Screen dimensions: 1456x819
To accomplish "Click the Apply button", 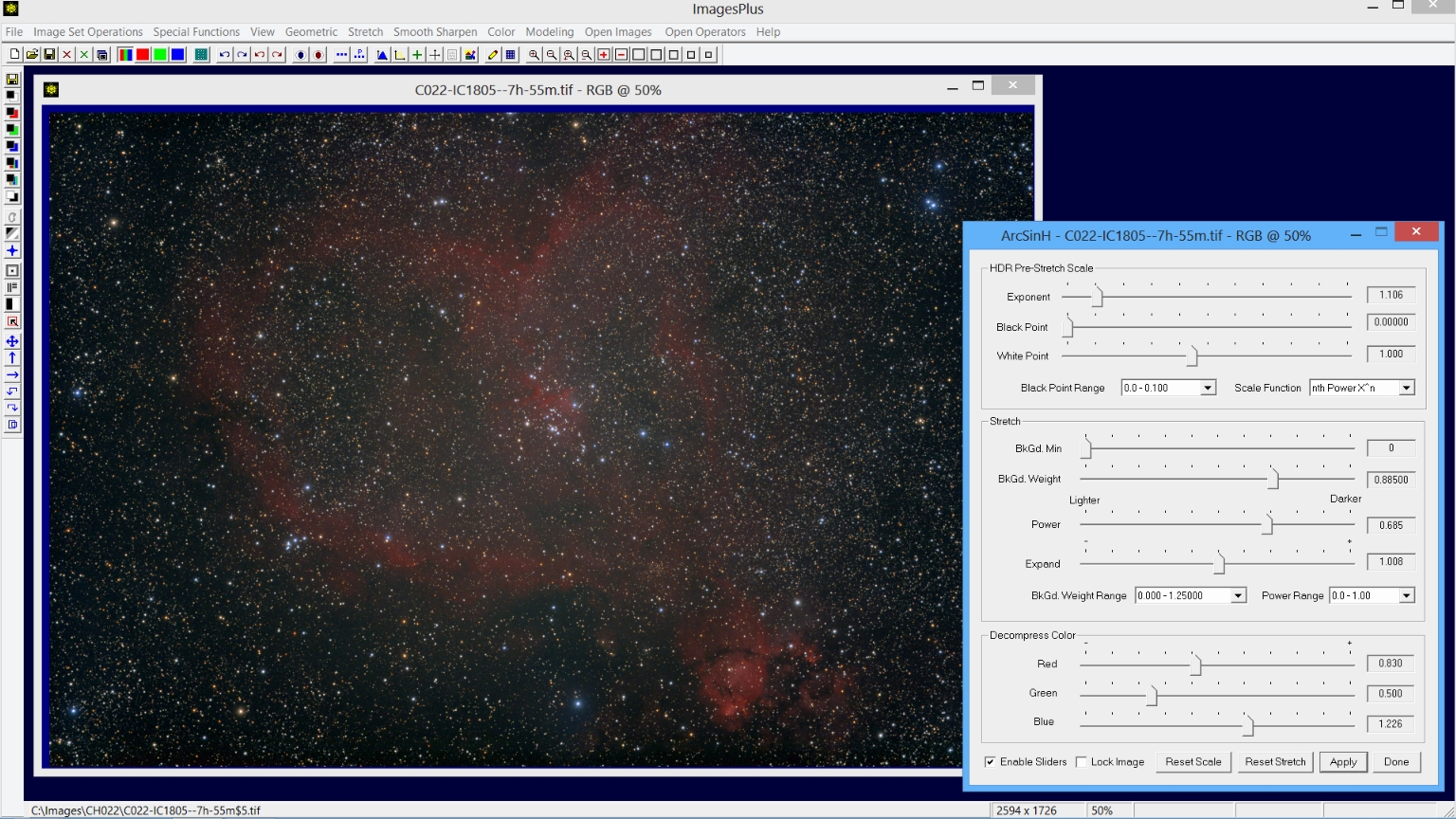I will 1343,762.
